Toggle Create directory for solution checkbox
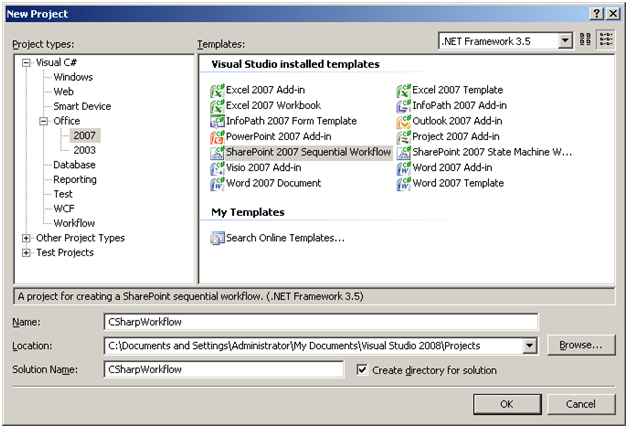The image size is (628, 428). pyautogui.click(x=362, y=370)
